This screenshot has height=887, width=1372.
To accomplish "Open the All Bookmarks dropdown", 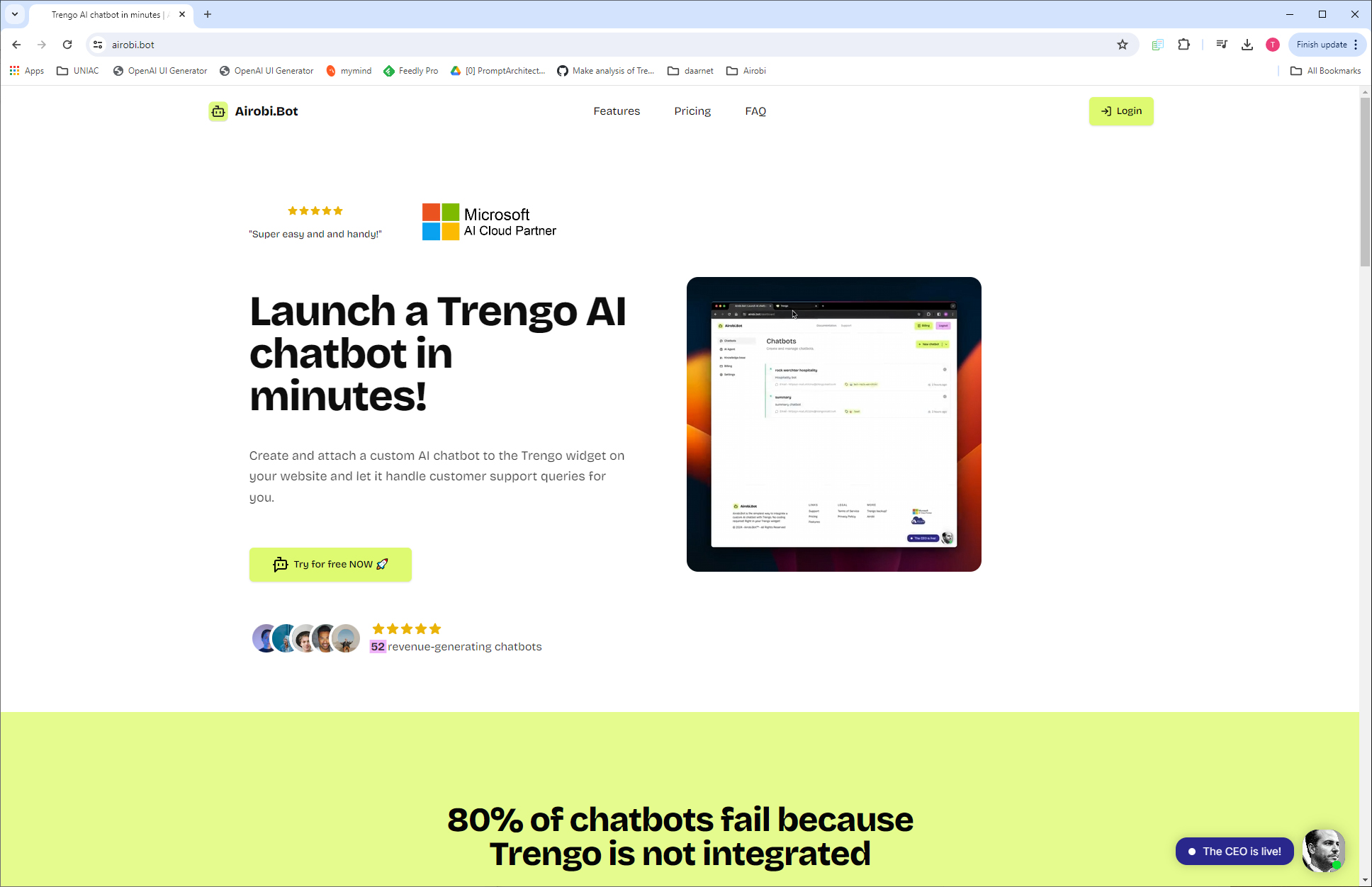I will 1325,71.
